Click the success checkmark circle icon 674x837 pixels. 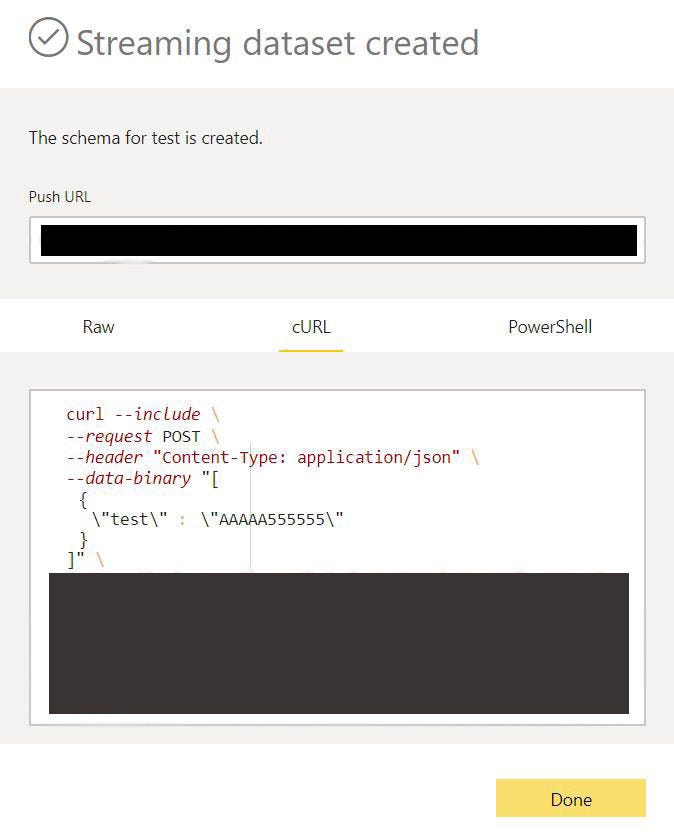tap(48, 38)
